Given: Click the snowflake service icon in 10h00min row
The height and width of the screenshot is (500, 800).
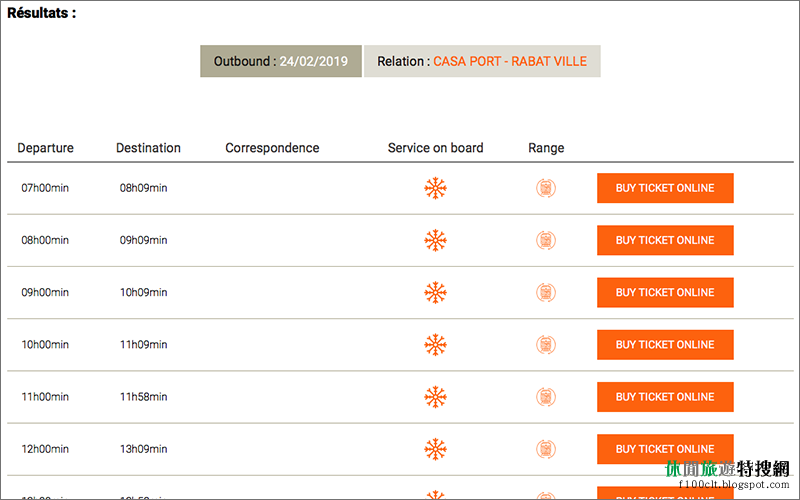Looking at the screenshot, I should click(435, 345).
